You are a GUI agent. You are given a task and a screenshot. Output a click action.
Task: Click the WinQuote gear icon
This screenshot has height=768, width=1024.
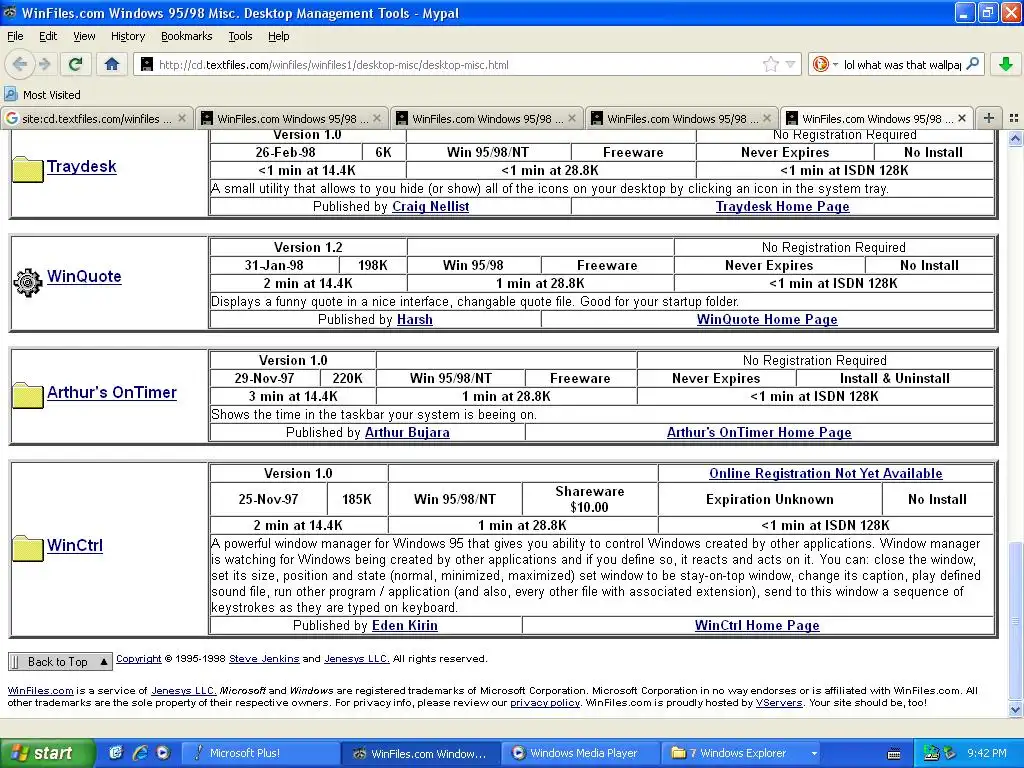coord(27,282)
